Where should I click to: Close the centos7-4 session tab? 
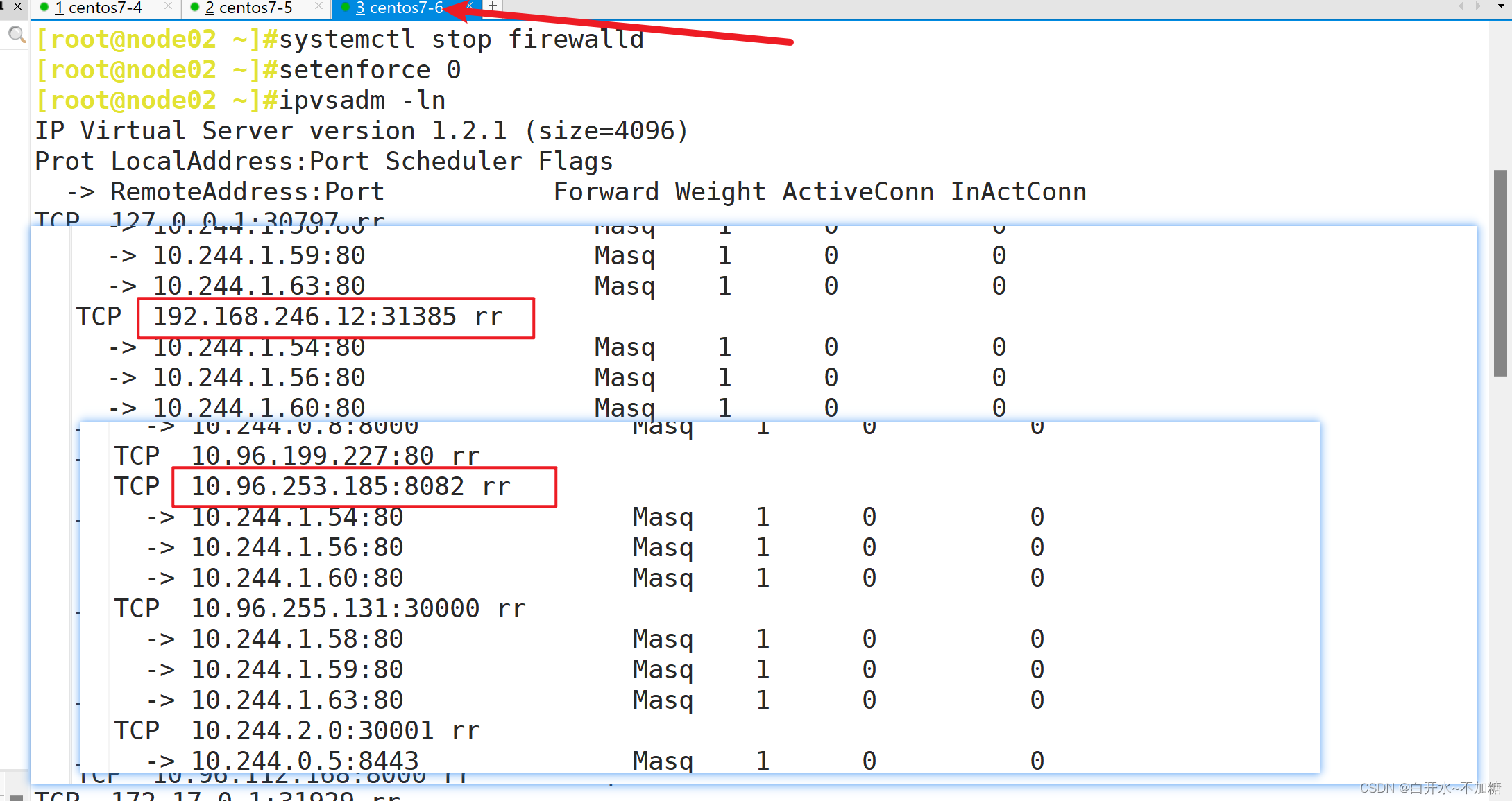[168, 6]
